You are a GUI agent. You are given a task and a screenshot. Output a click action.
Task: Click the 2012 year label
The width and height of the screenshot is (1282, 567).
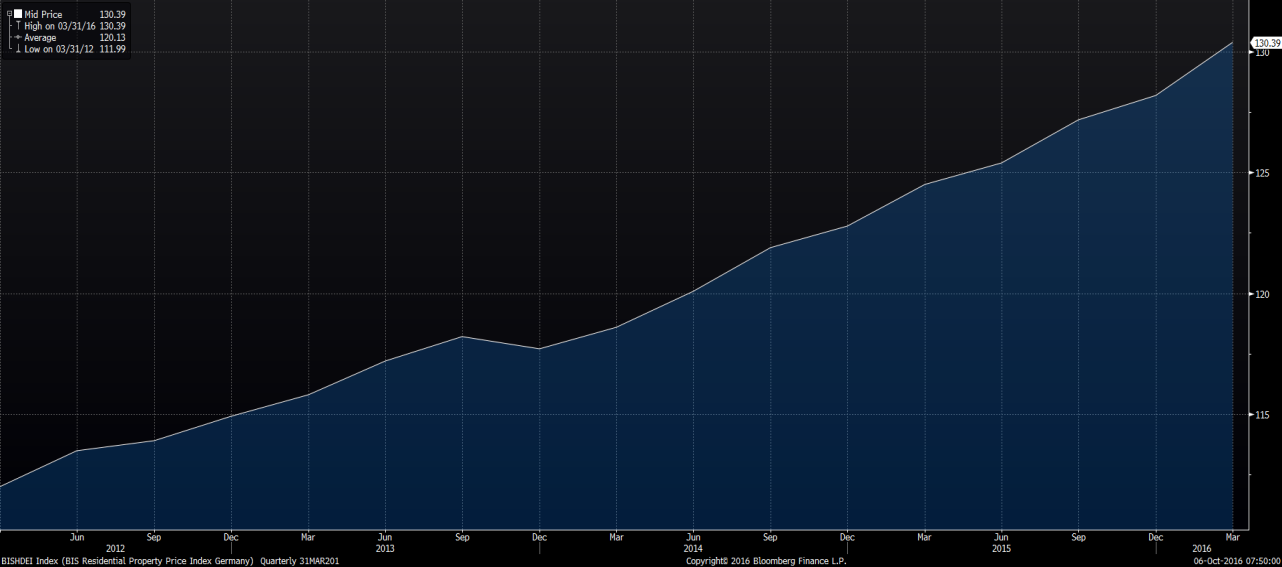click(x=115, y=548)
